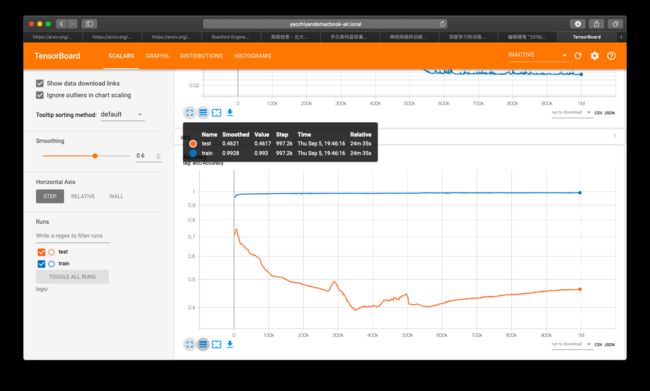650x391 pixels.
Task: Open the help question mark icon
Action: pos(611,56)
